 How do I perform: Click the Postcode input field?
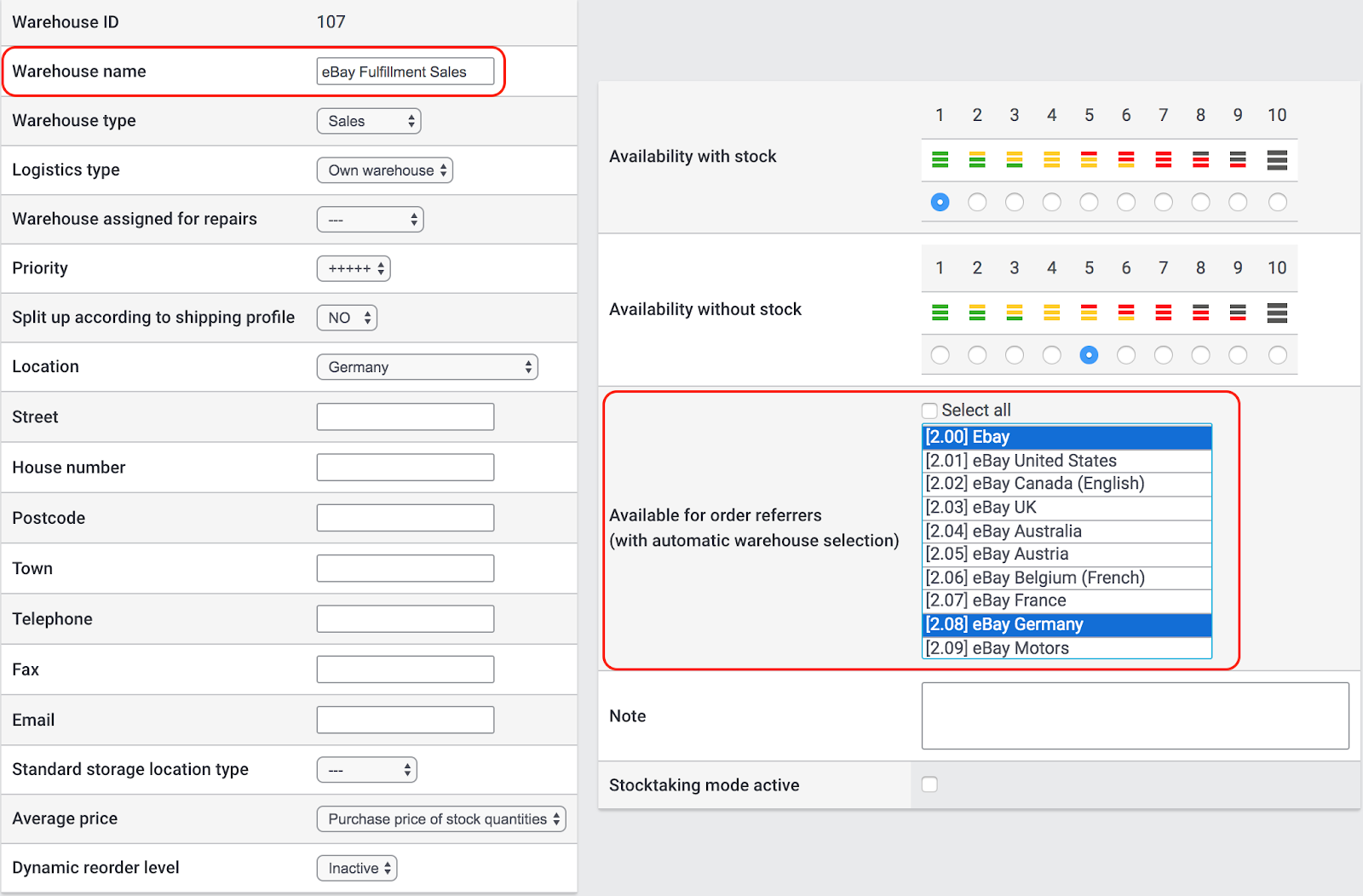pos(405,518)
